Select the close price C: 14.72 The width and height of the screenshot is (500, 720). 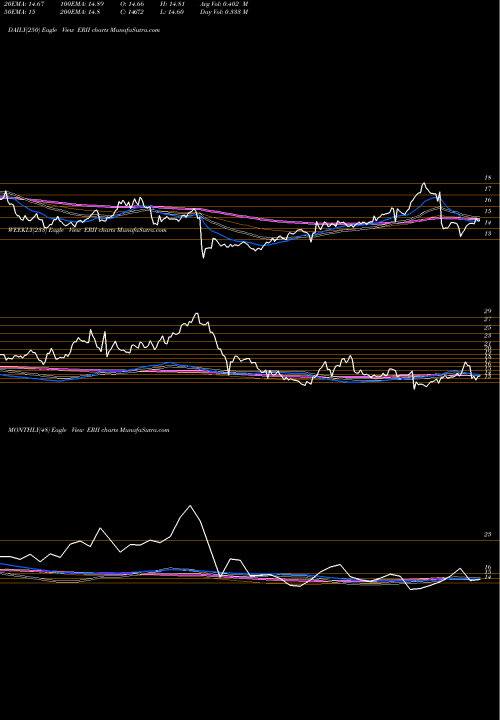133,12
